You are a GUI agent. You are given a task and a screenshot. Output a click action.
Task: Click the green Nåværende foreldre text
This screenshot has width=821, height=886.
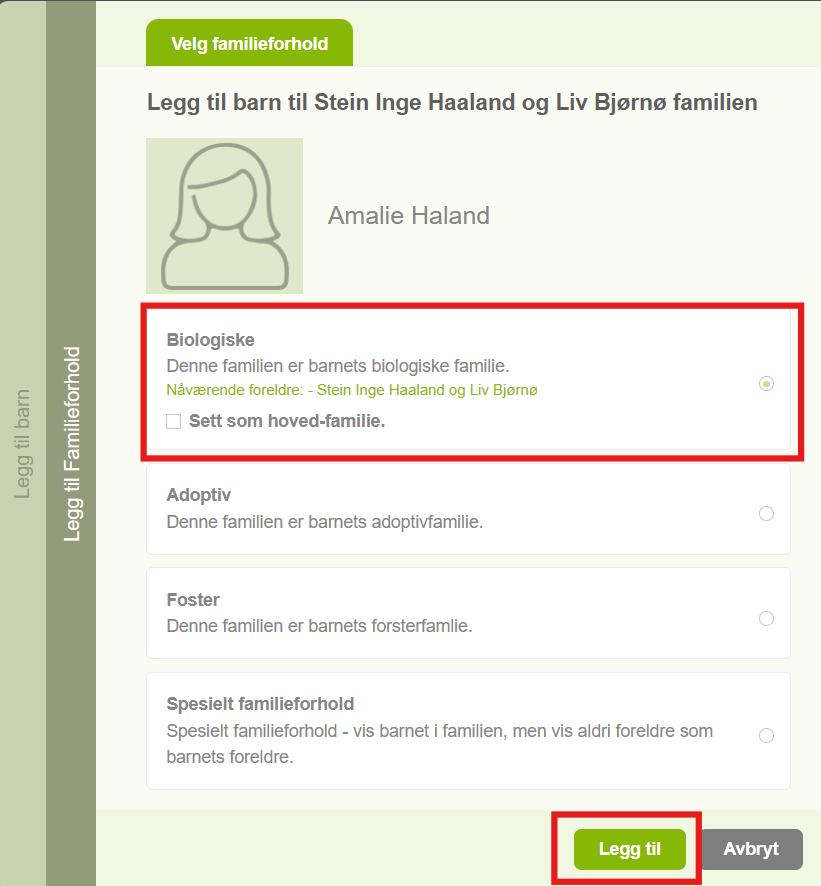pyautogui.click(x=351, y=390)
